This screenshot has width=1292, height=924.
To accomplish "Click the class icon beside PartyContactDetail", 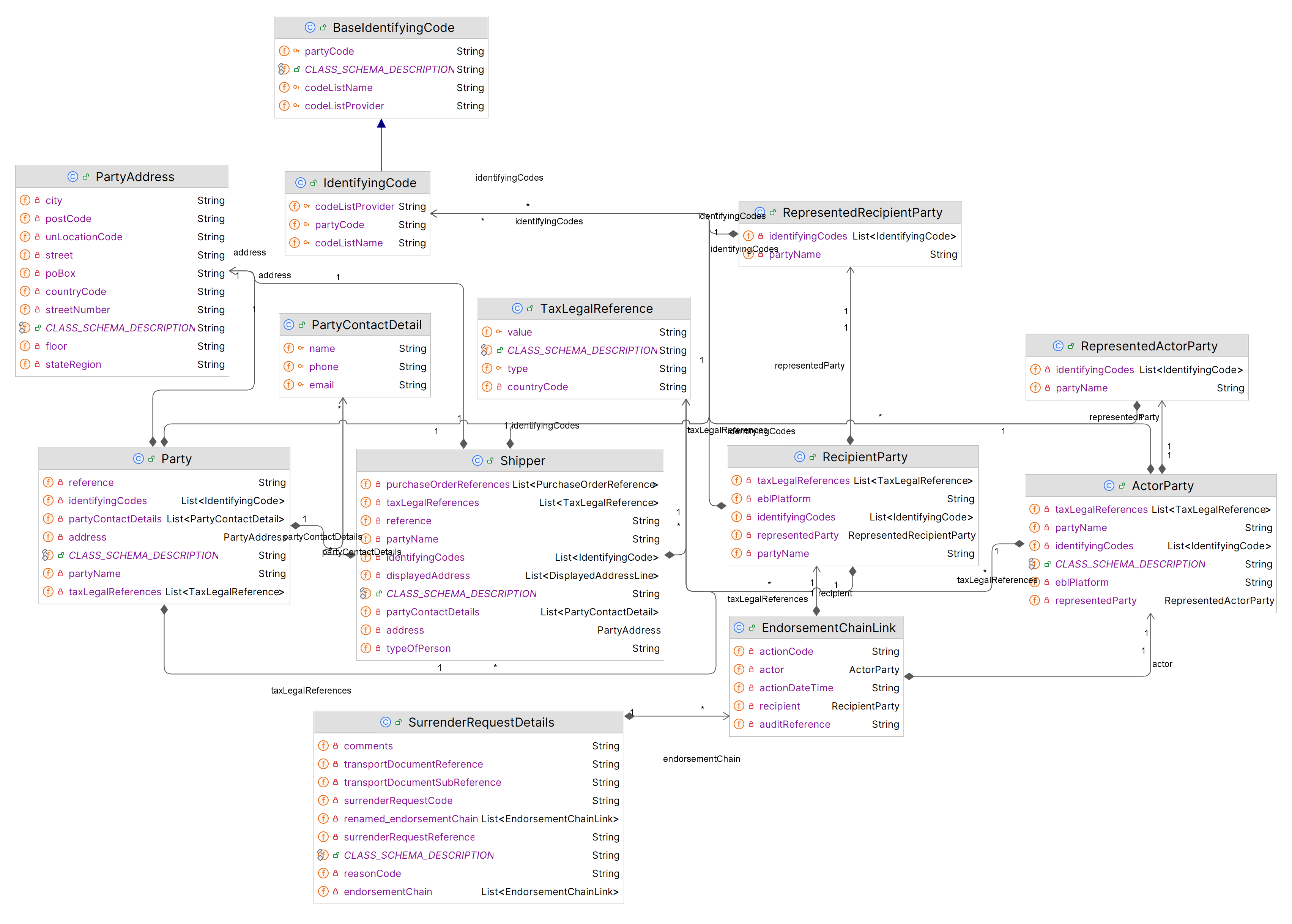I will pyautogui.click(x=288, y=325).
